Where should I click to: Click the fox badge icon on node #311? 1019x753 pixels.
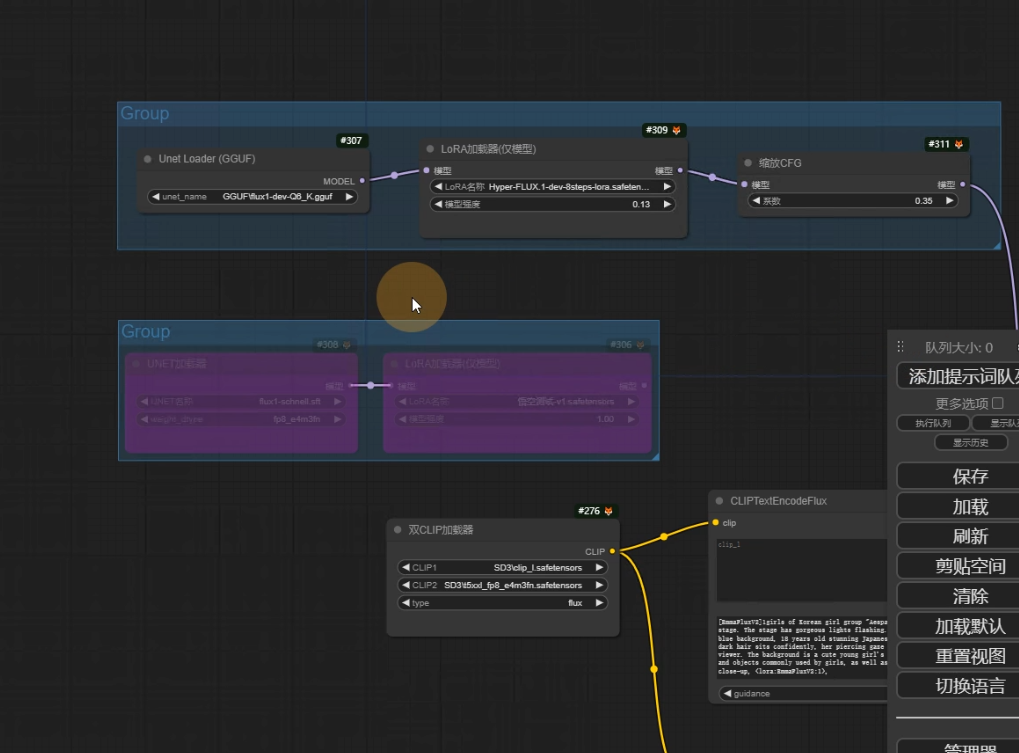(x=958, y=145)
